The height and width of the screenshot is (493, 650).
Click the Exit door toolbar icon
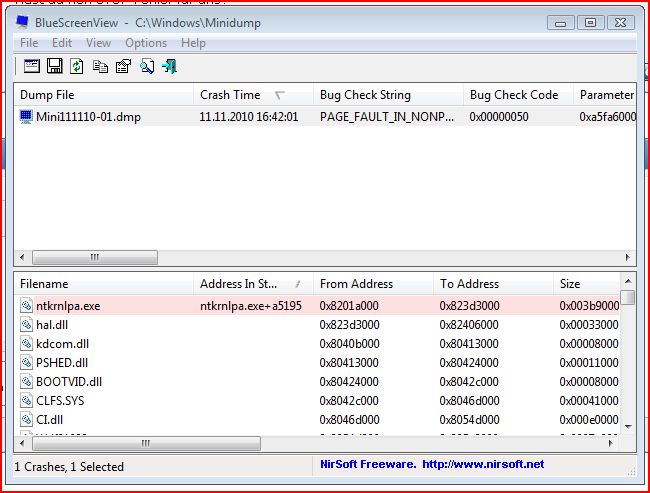point(170,66)
